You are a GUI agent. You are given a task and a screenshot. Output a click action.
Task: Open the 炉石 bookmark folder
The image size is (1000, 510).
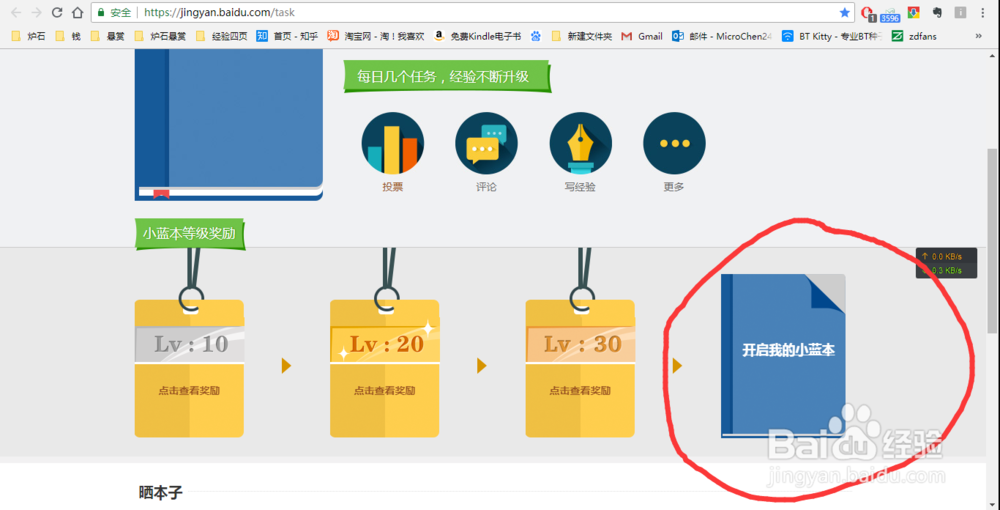[x=28, y=36]
